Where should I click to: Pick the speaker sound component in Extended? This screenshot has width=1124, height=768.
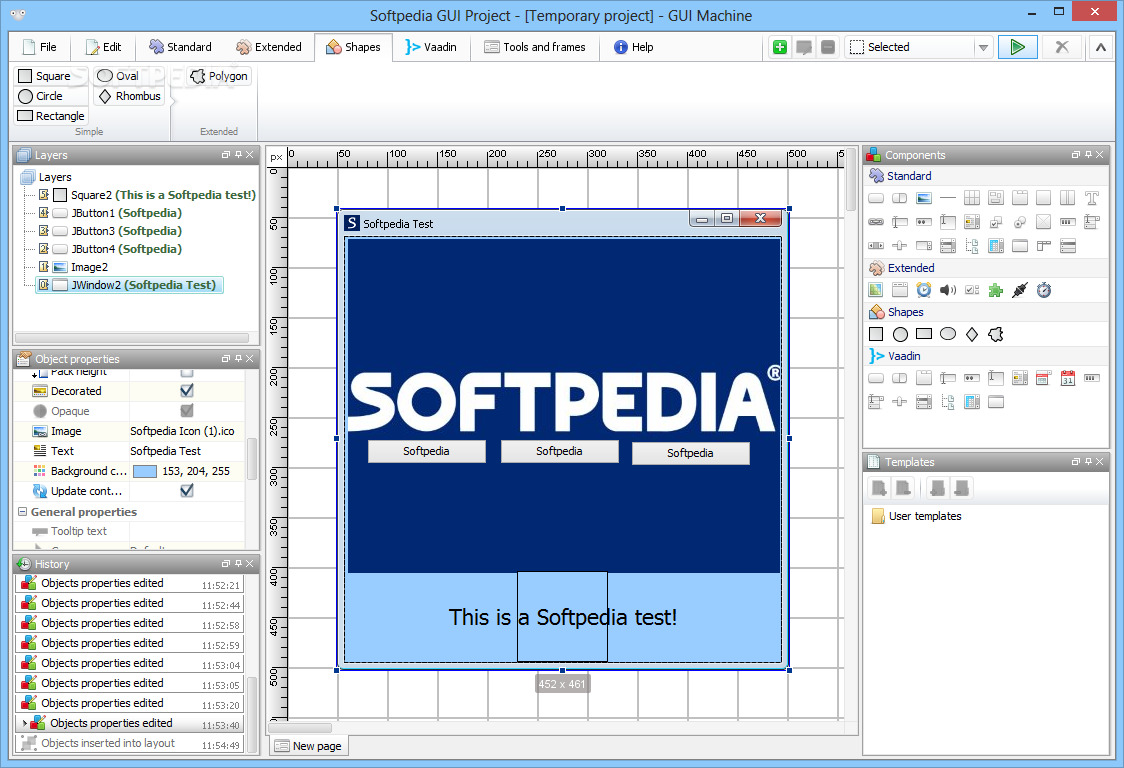click(x=948, y=290)
